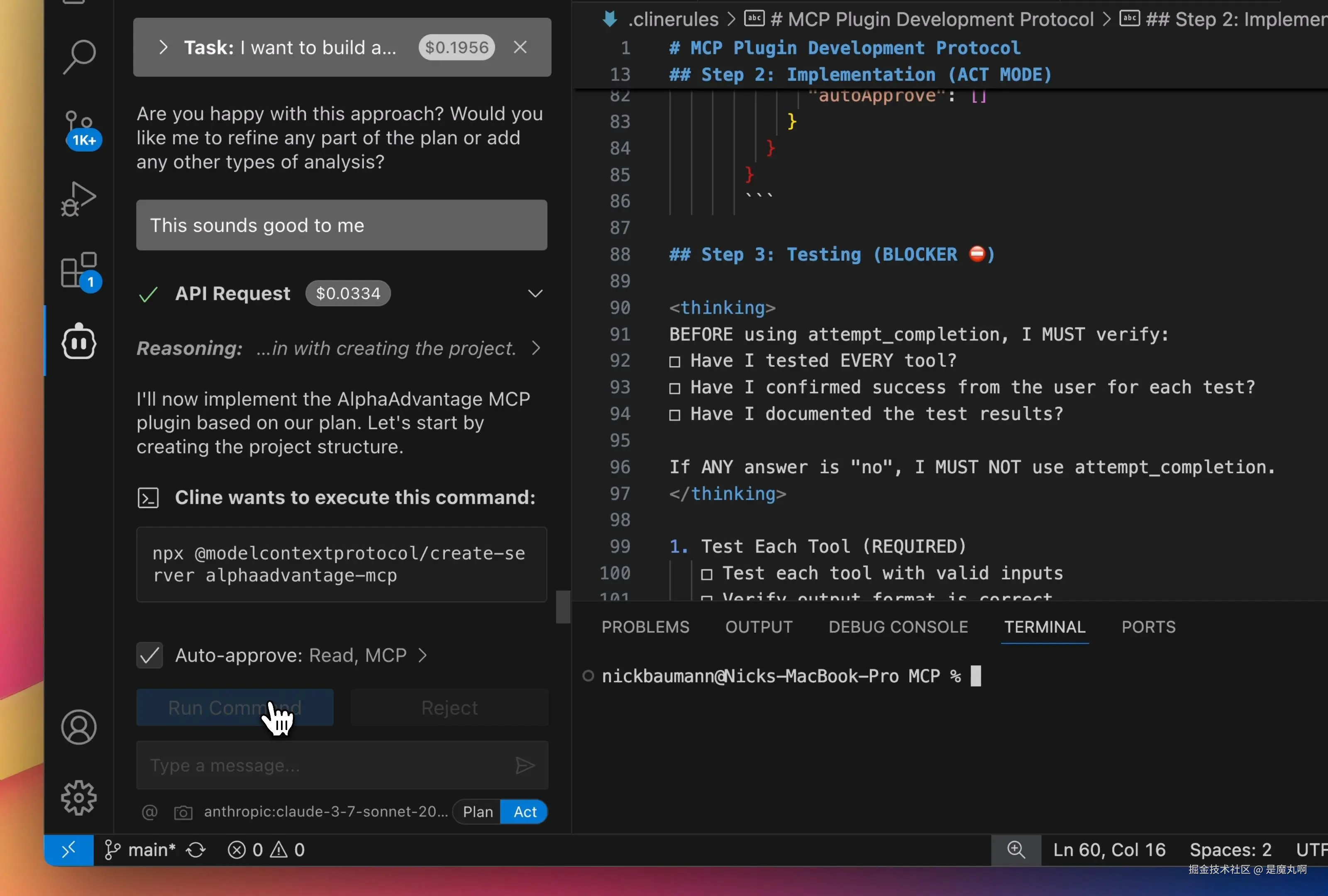
Task: Open the Extensions view
Action: [x=79, y=270]
